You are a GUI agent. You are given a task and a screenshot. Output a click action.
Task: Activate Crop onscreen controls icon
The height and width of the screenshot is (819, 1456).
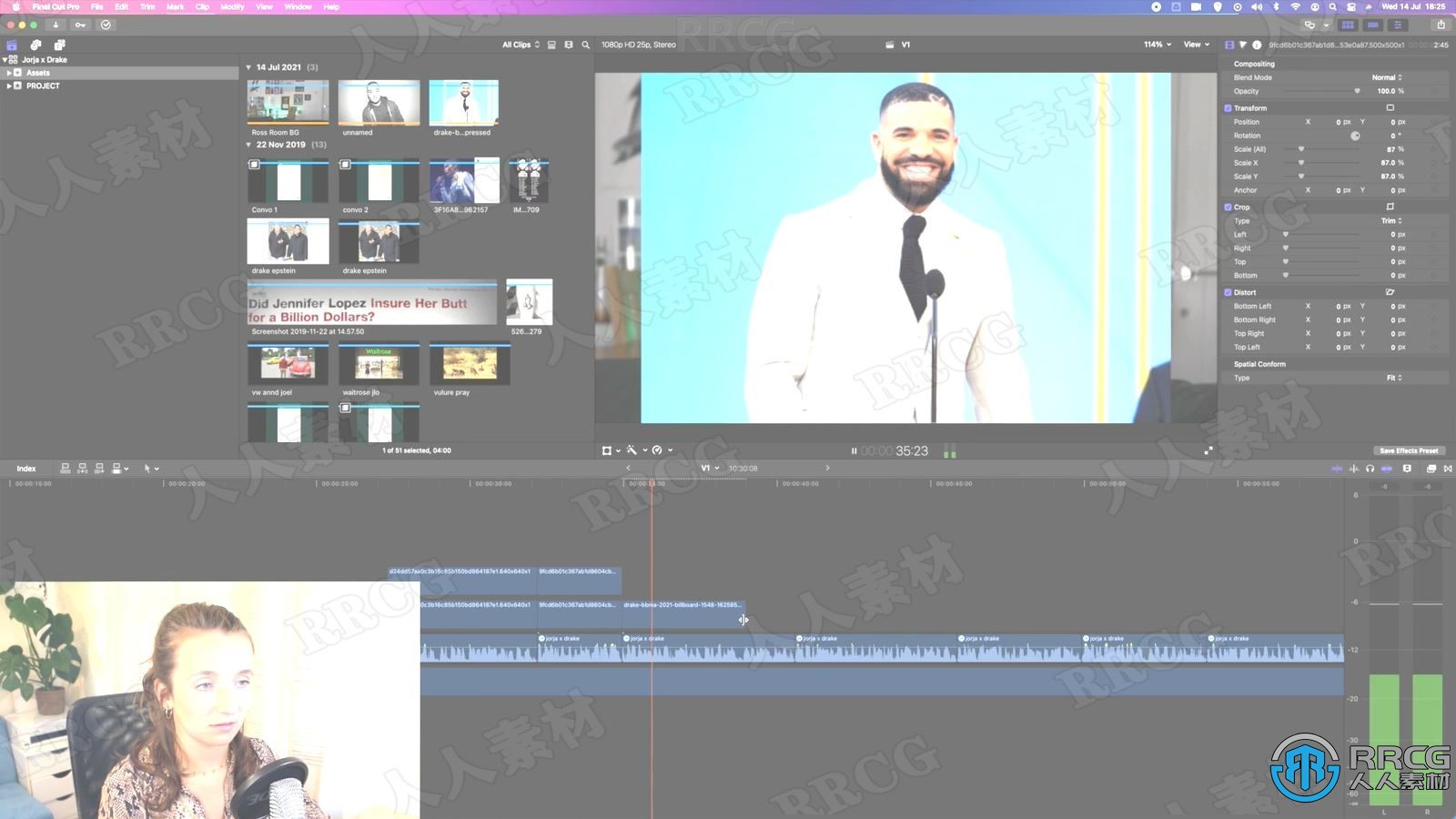click(1390, 207)
